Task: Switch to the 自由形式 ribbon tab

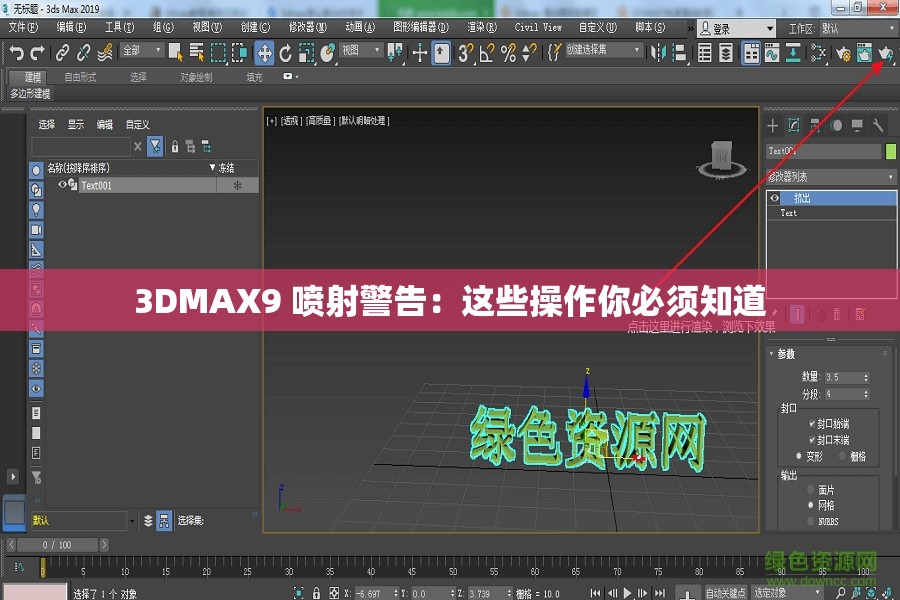Action: coord(80,77)
